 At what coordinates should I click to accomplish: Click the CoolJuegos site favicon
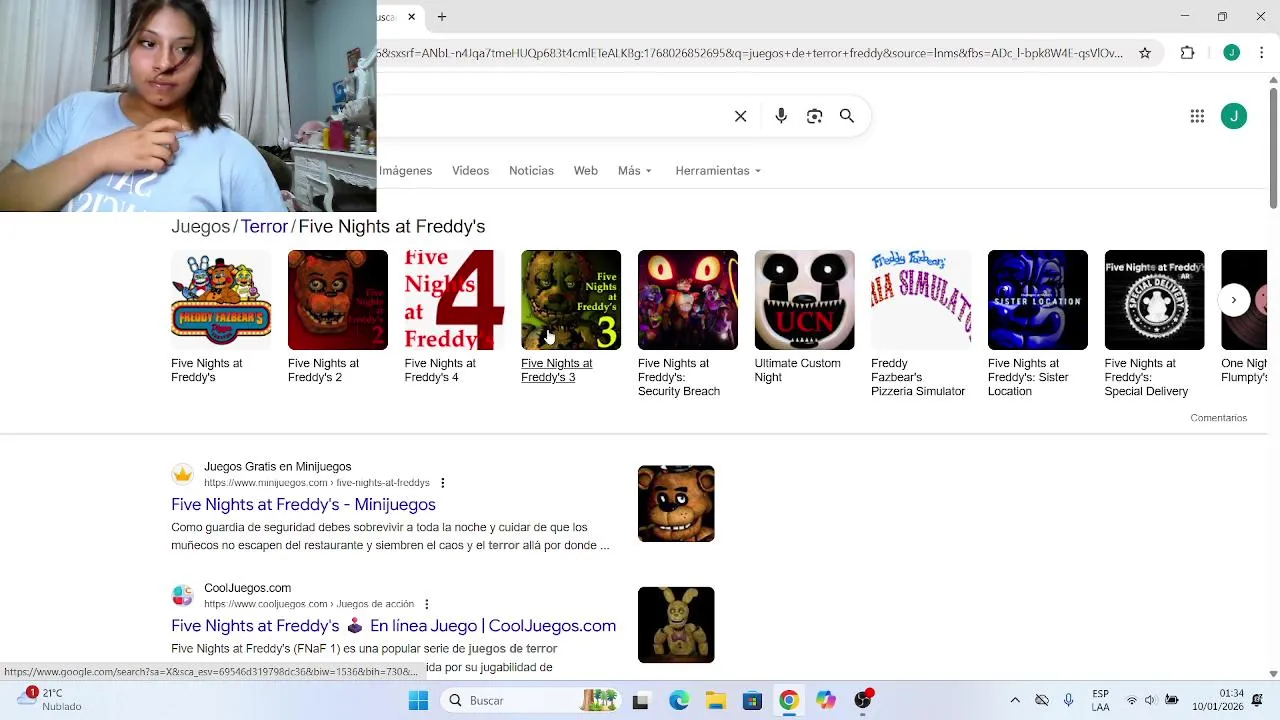pos(182,595)
